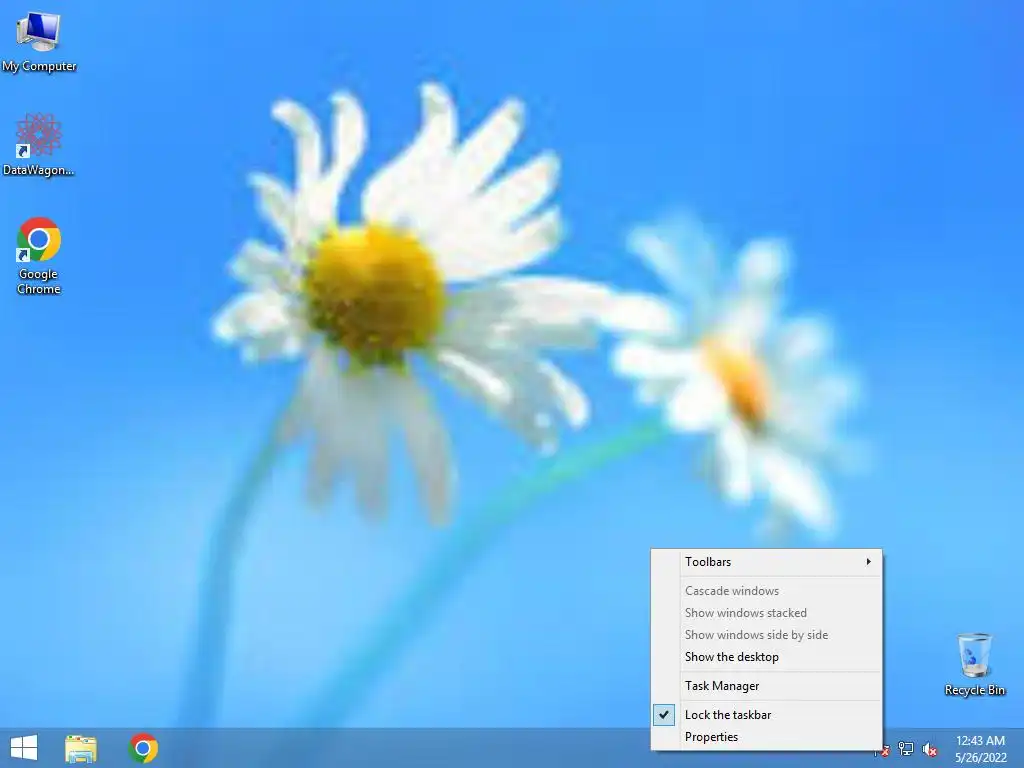1024x768 pixels.
Task: Toggle Lock the taskbar option
Action: click(767, 714)
